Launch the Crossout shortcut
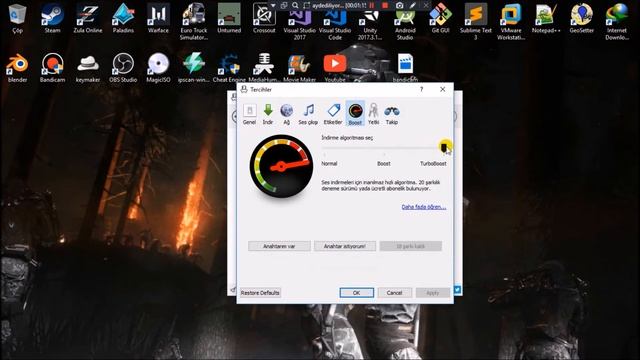 click(264, 18)
